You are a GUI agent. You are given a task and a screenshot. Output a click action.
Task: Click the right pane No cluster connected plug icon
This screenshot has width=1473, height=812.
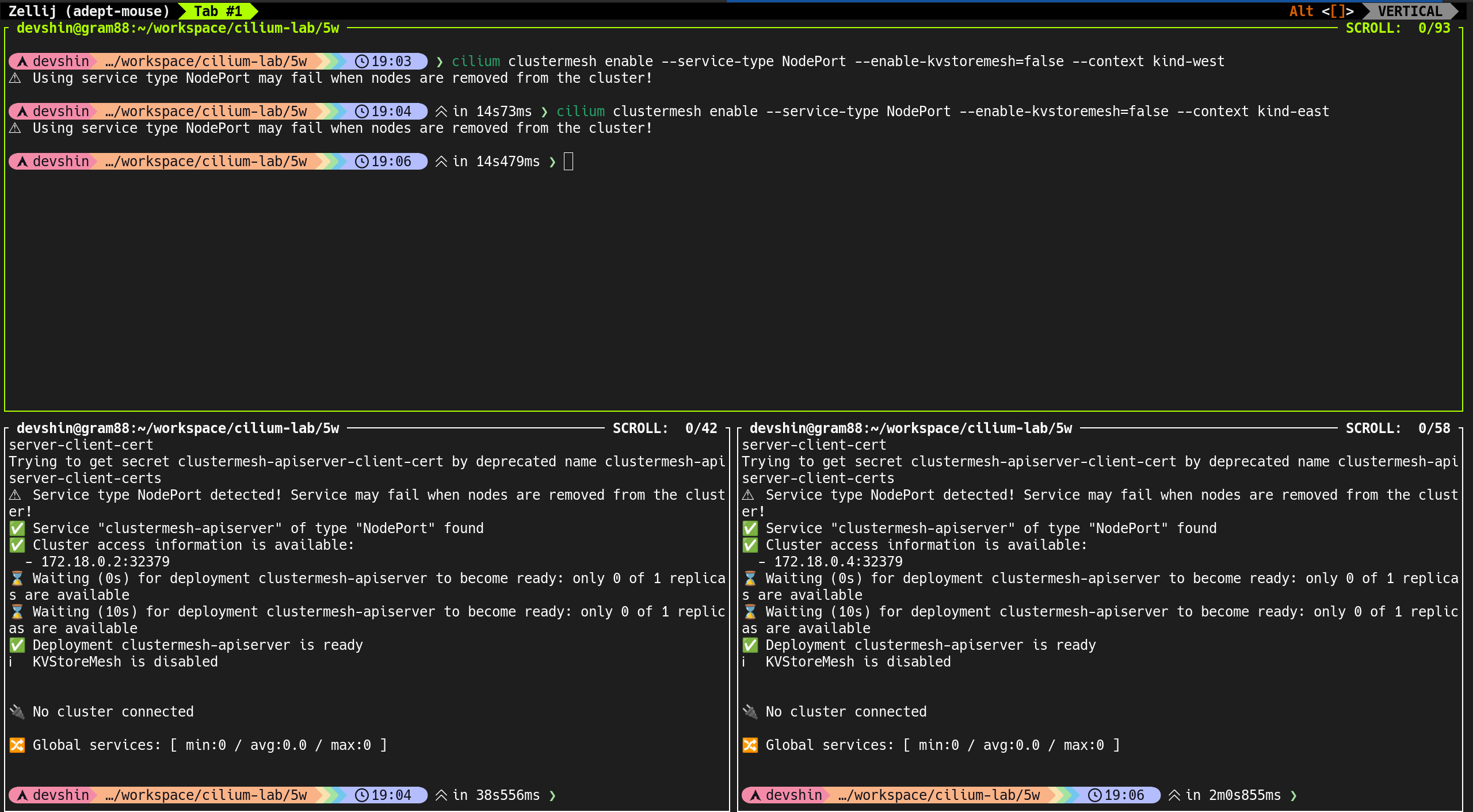point(750,712)
